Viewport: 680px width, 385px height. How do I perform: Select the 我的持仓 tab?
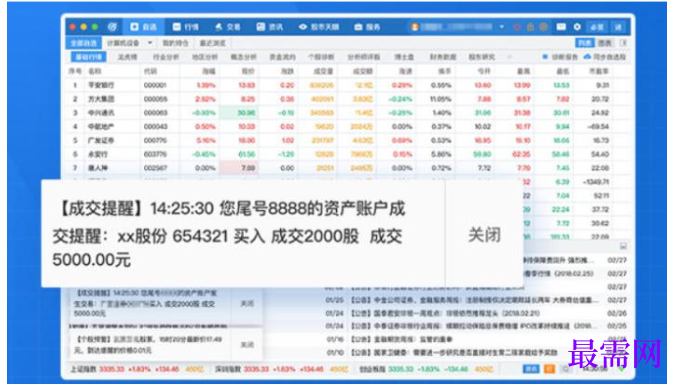[x=175, y=43]
